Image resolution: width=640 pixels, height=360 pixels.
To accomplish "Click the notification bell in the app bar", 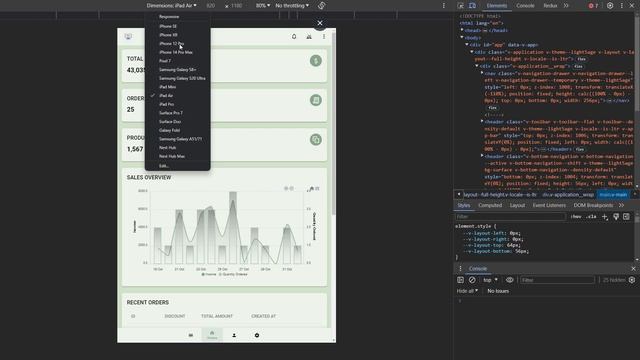I will tap(294, 37).
